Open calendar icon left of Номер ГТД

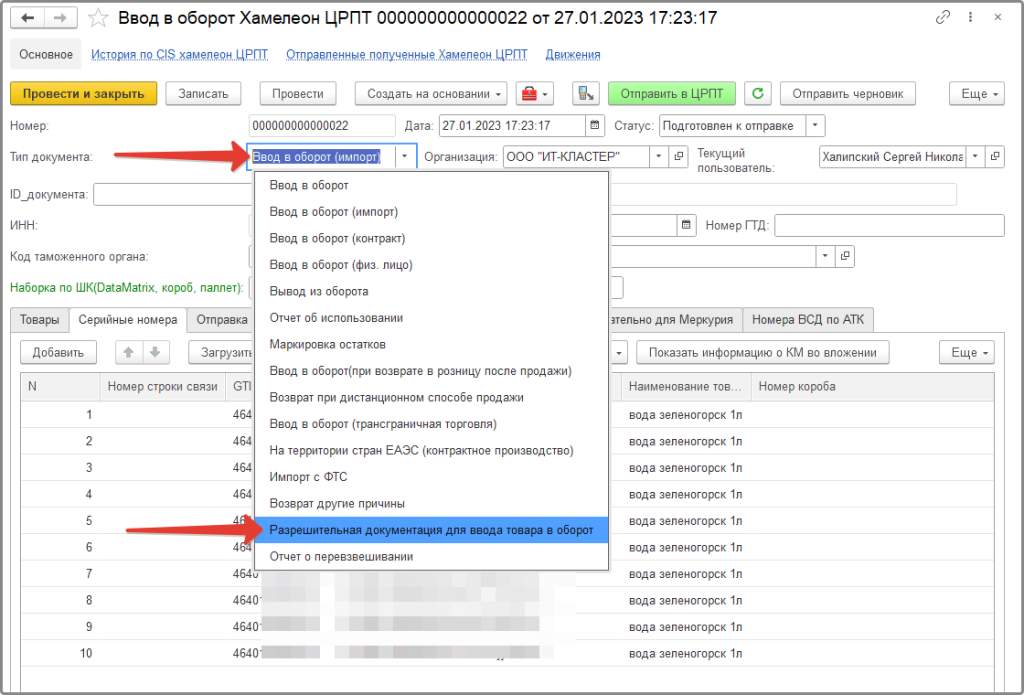[686, 225]
